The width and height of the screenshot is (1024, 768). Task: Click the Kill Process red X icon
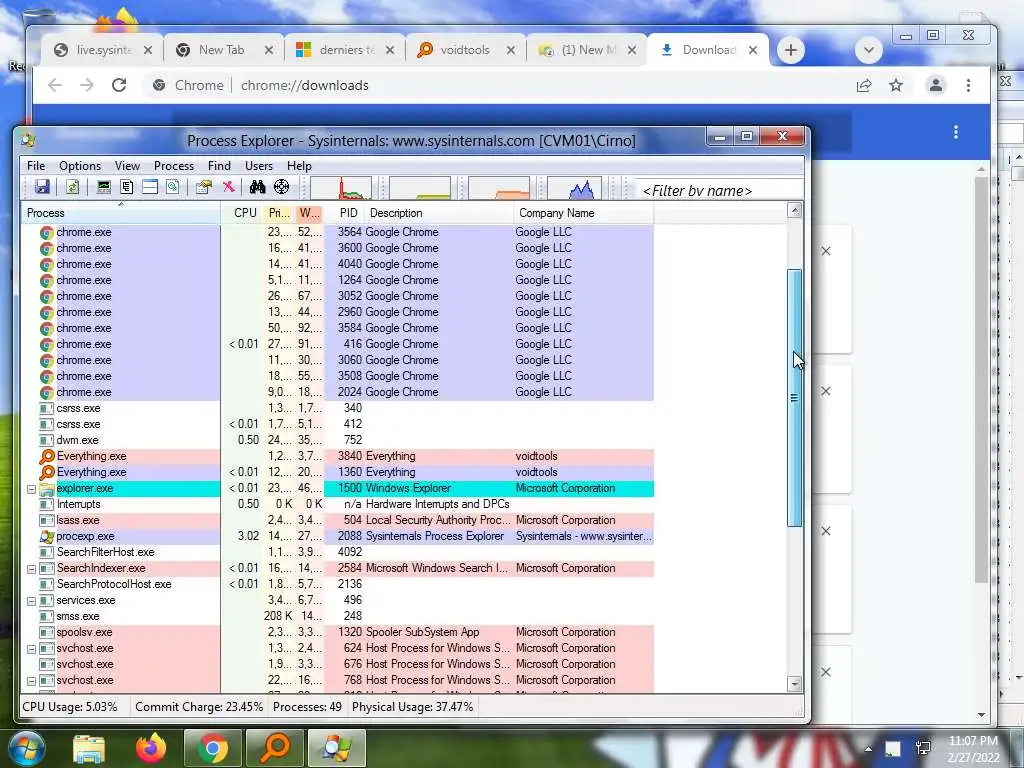click(228, 187)
